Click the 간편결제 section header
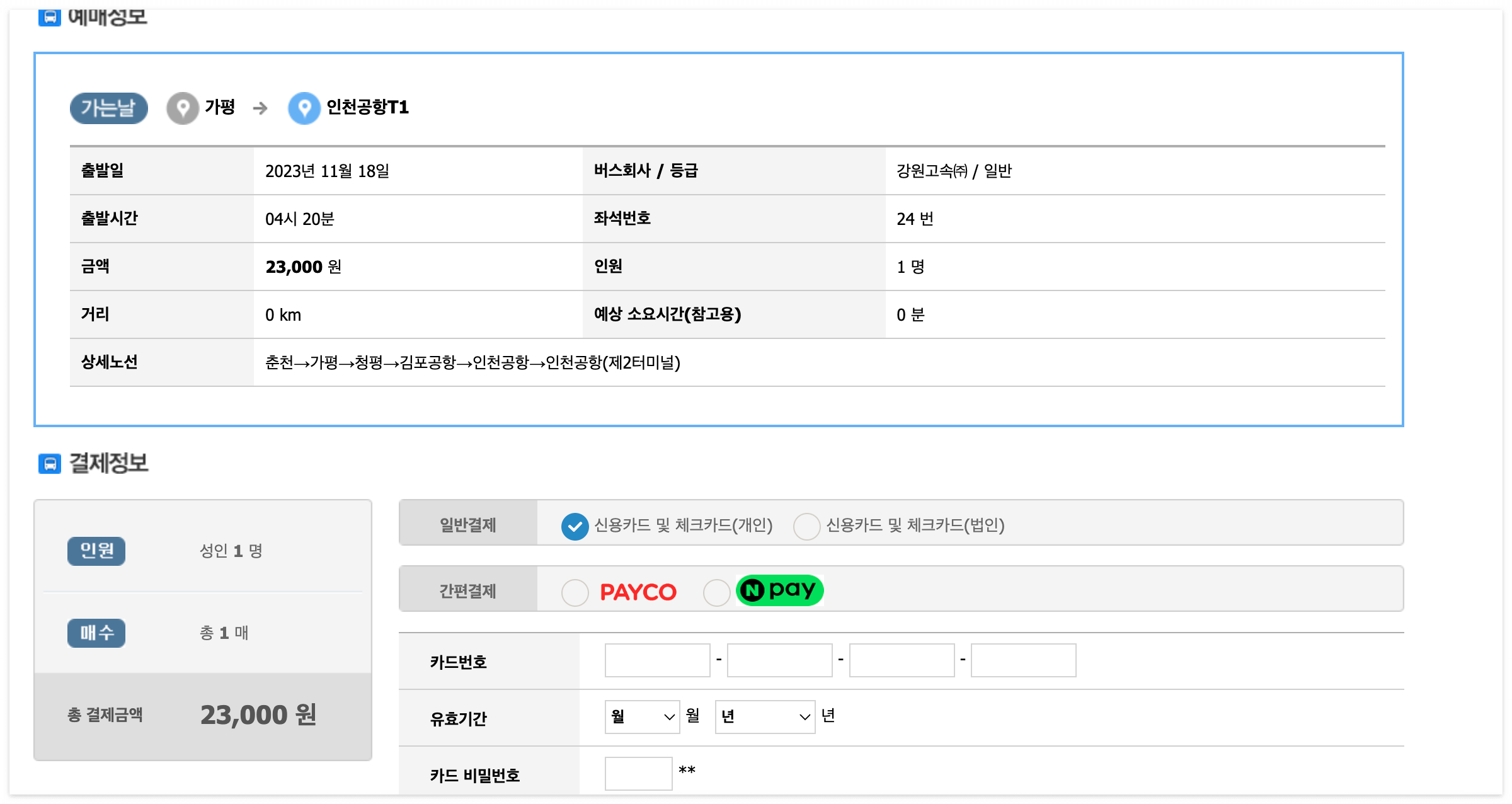Screen dimensions: 1512x804 (x=467, y=590)
